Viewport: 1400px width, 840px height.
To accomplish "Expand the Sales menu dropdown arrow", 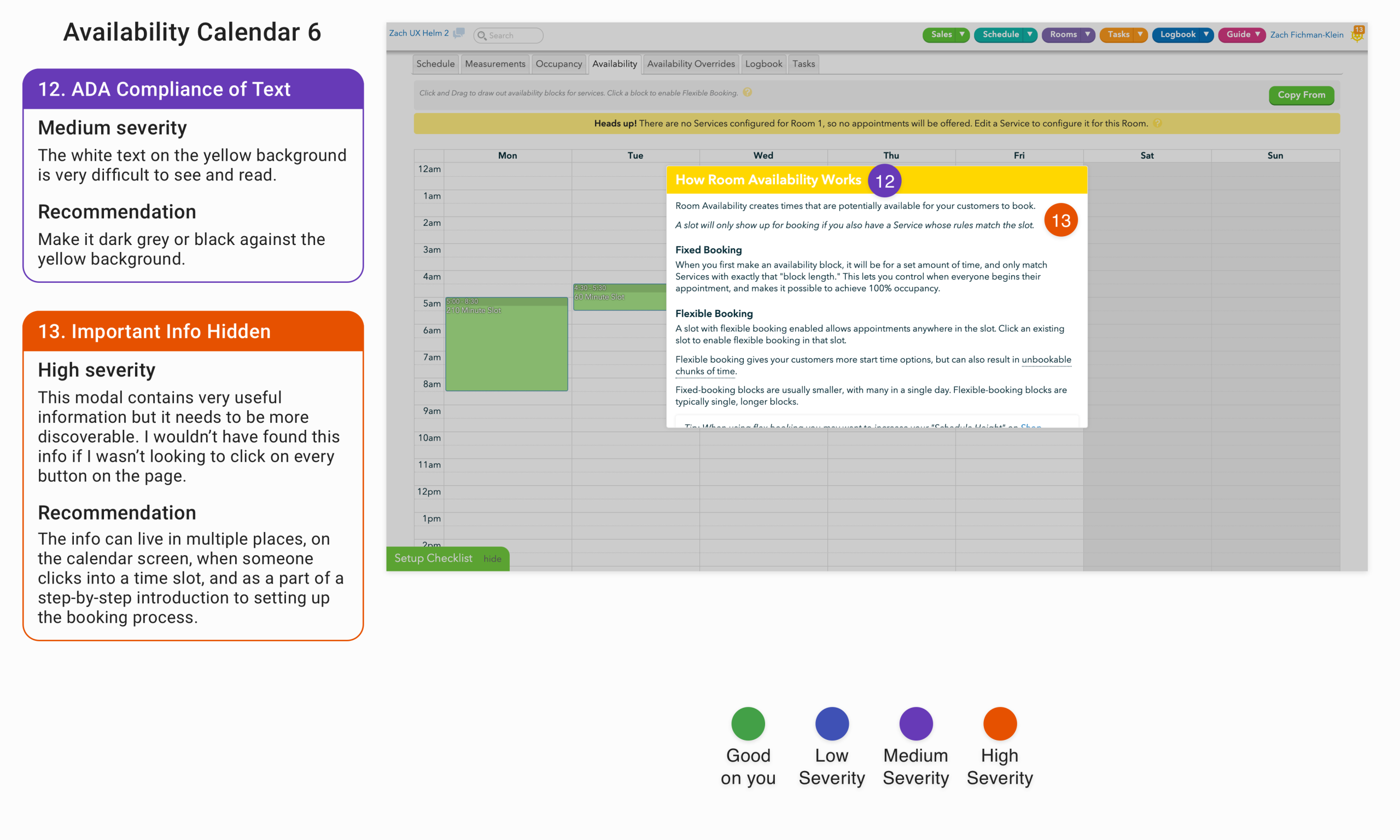I will 961,34.
